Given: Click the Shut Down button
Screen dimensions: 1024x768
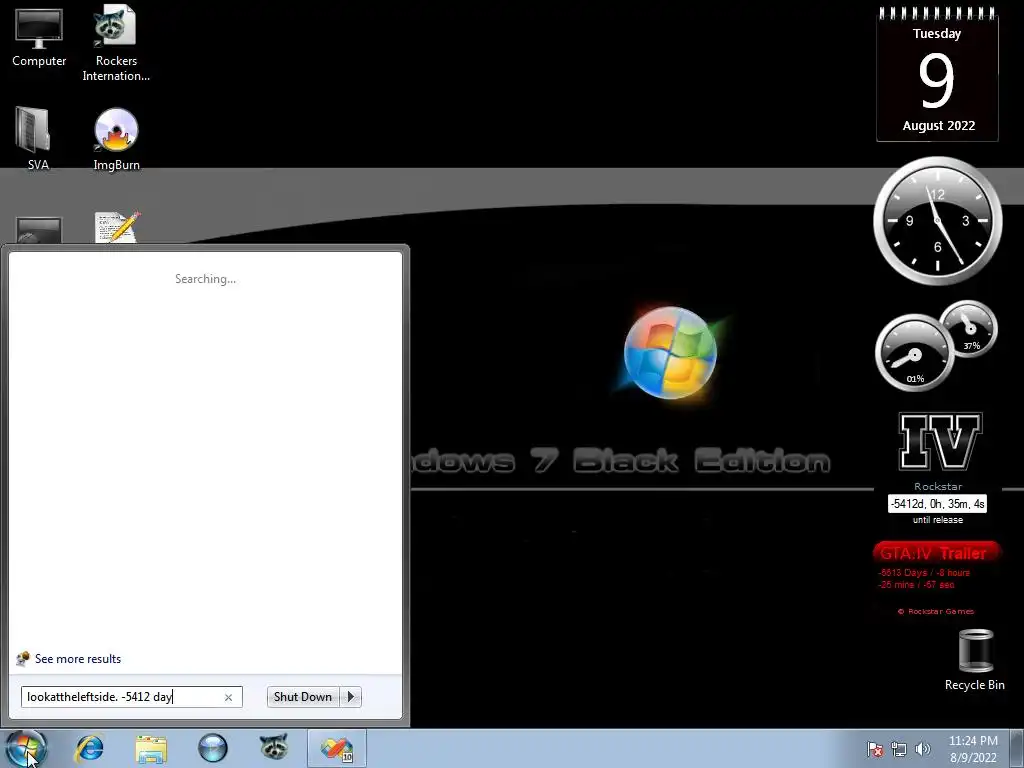Looking at the screenshot, I should tap(303, 697).
